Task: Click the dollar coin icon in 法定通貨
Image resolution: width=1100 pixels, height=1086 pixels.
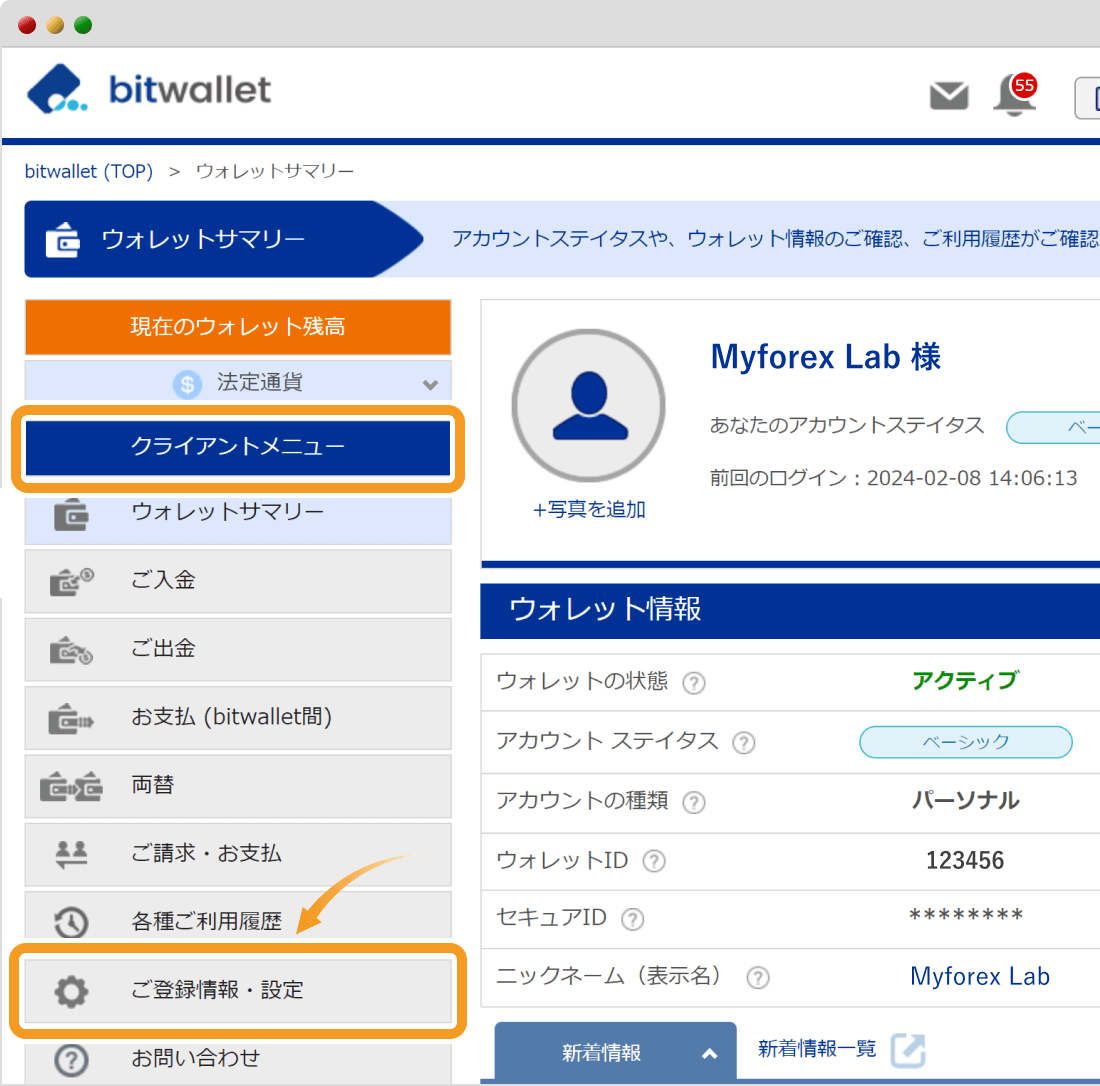Action: click(187, 384)
